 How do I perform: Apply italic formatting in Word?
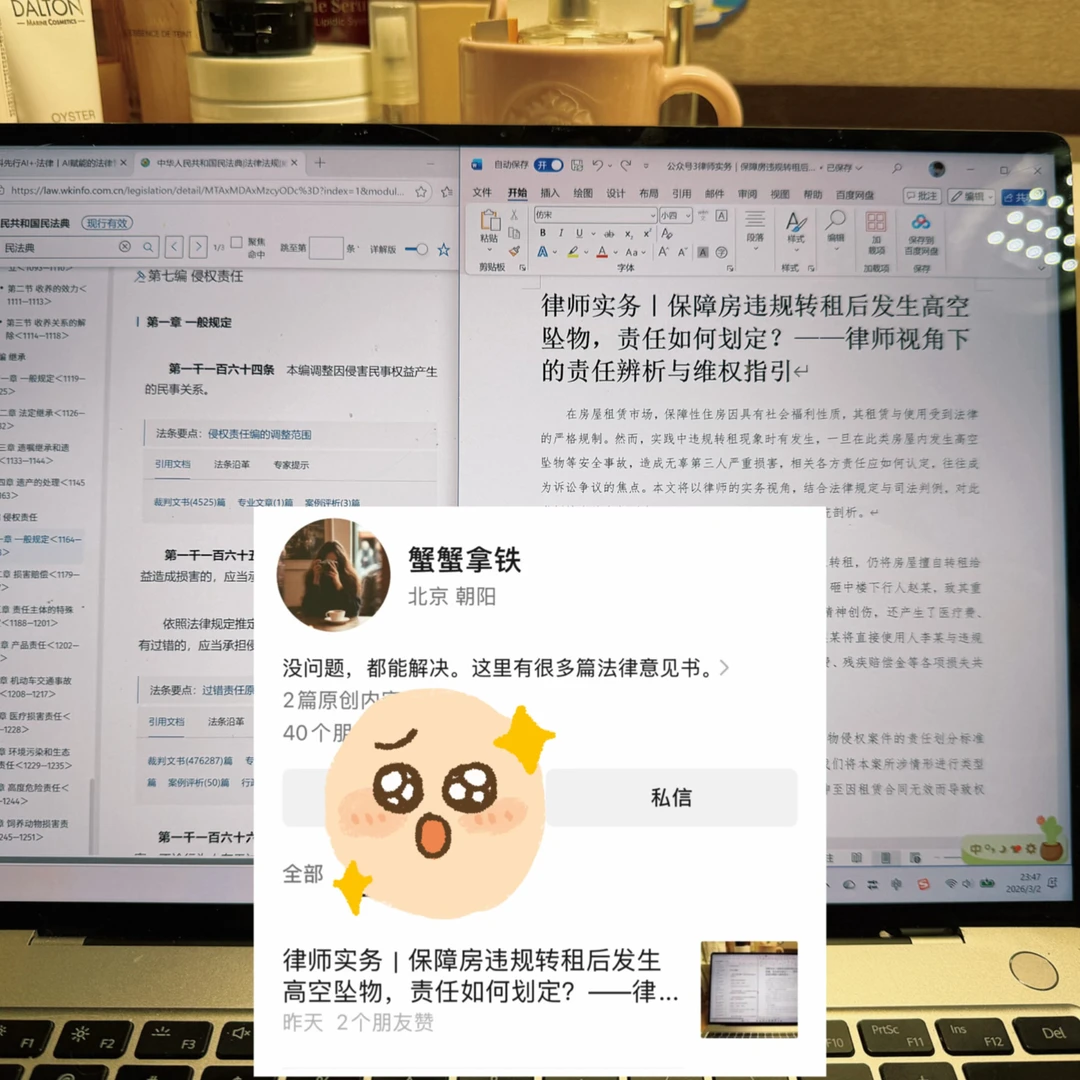[x=561, y=233]
